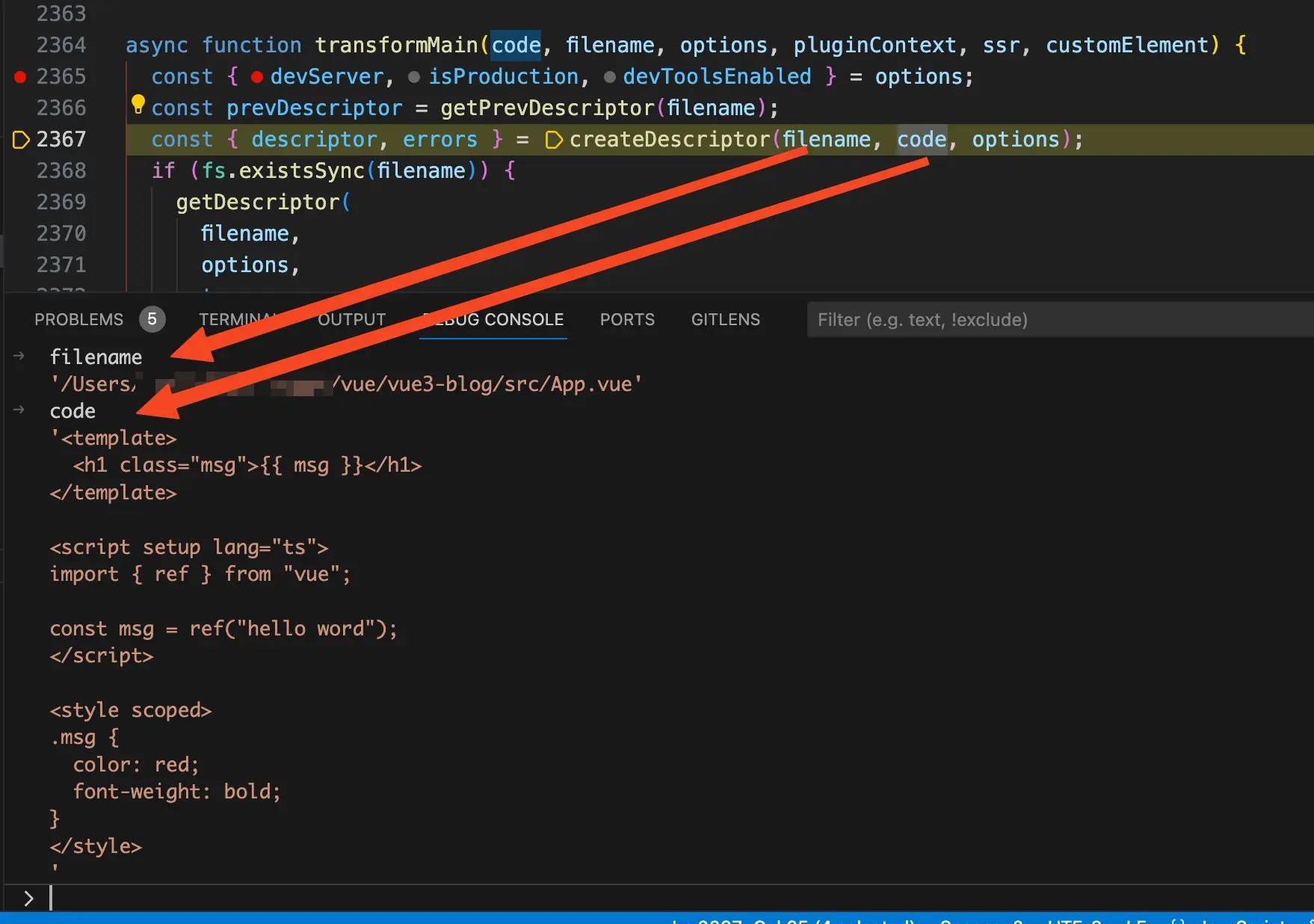This screenshot has height=924, width=1314.
Task: Click the PROBLEMS count badge showing 5
Action: click(x=152, y=319)
